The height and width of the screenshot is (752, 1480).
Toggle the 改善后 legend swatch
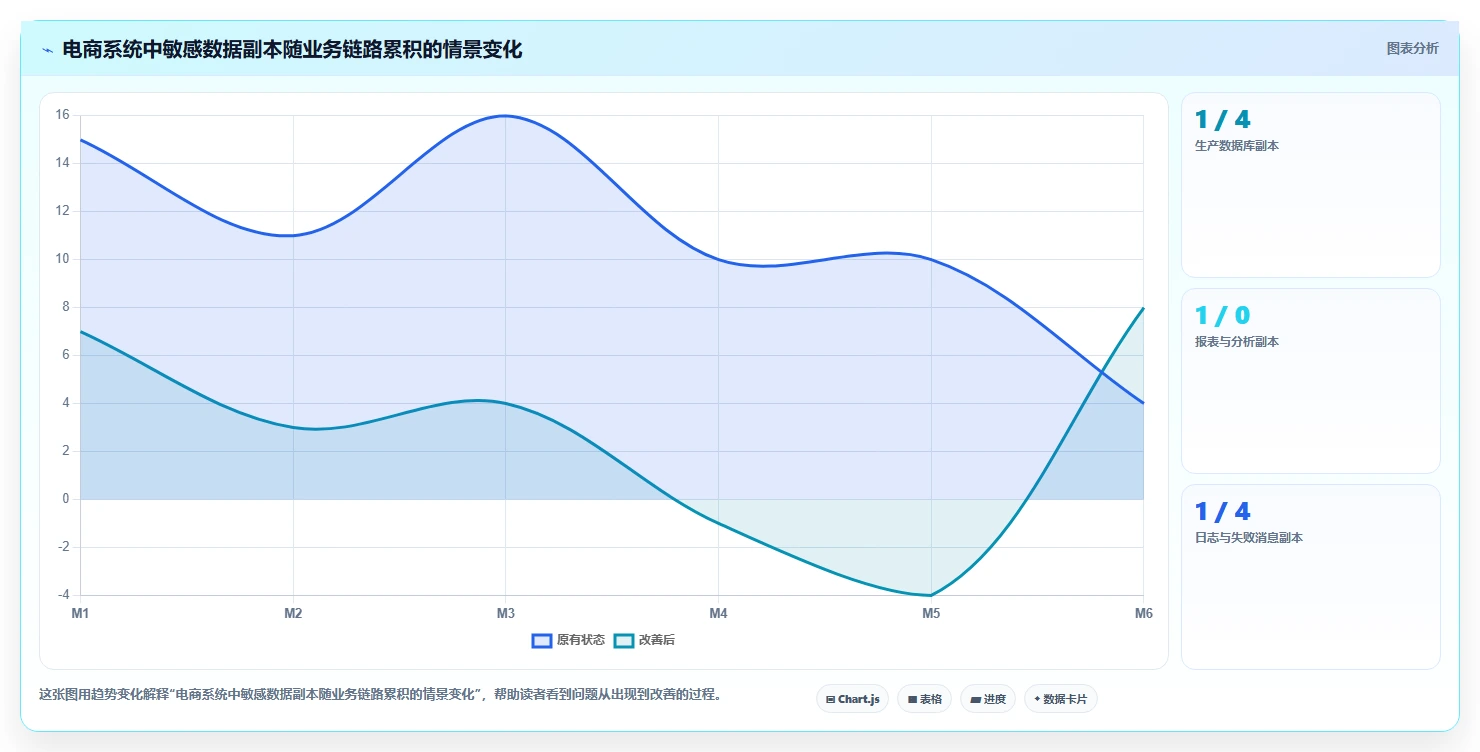(x=624, y=640)
